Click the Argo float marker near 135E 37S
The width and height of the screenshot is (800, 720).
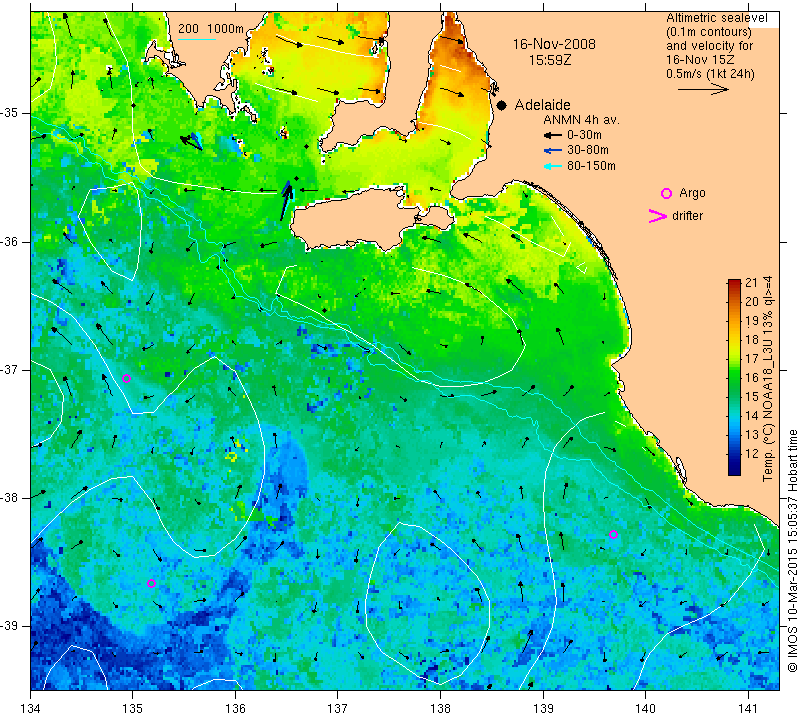[x=127, y=378]
